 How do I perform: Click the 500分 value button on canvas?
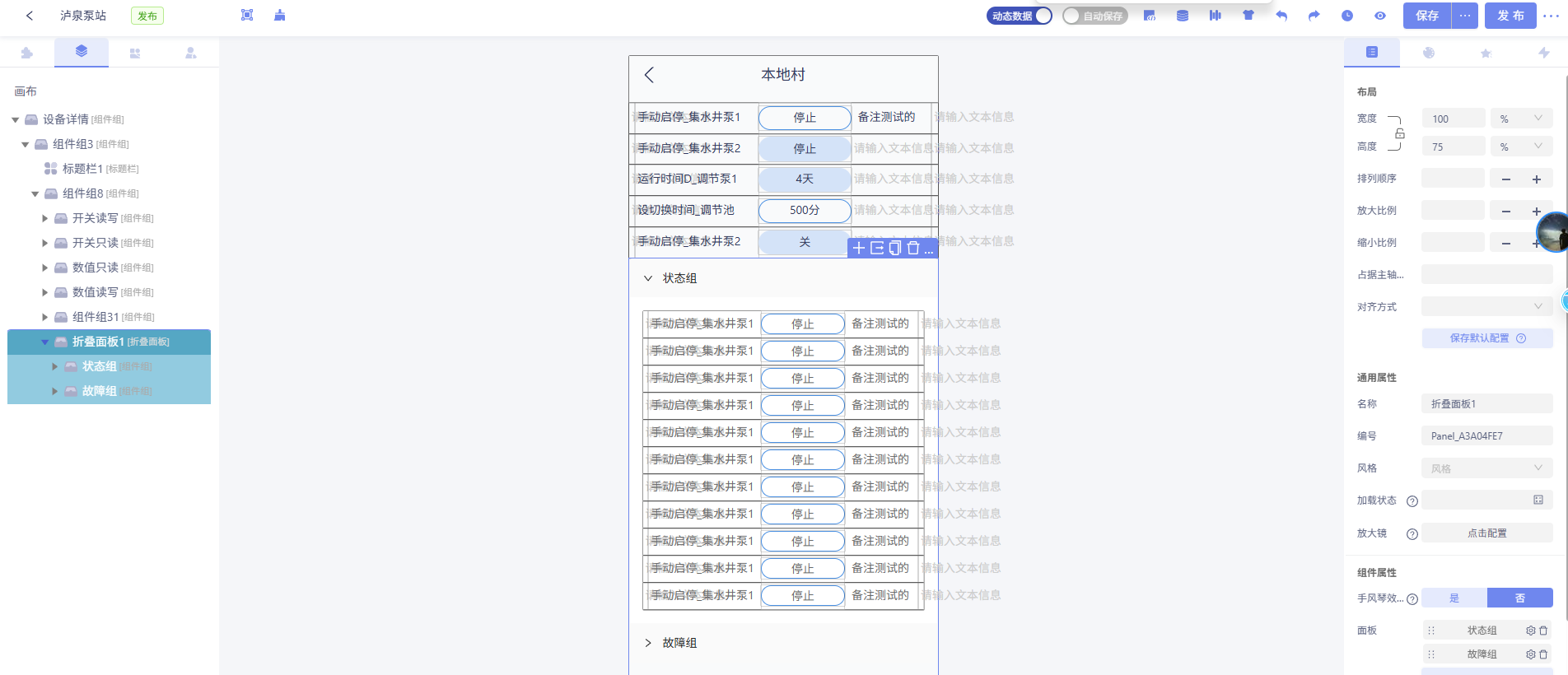[805, 211]
